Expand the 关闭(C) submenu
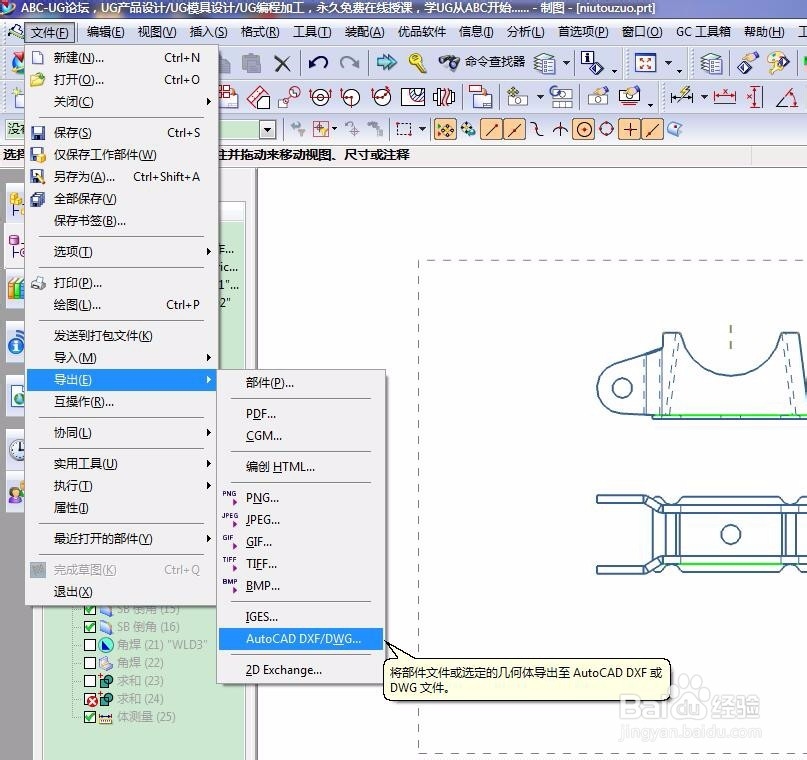Viewport: 807px width, 760px height. pos(121,101)
